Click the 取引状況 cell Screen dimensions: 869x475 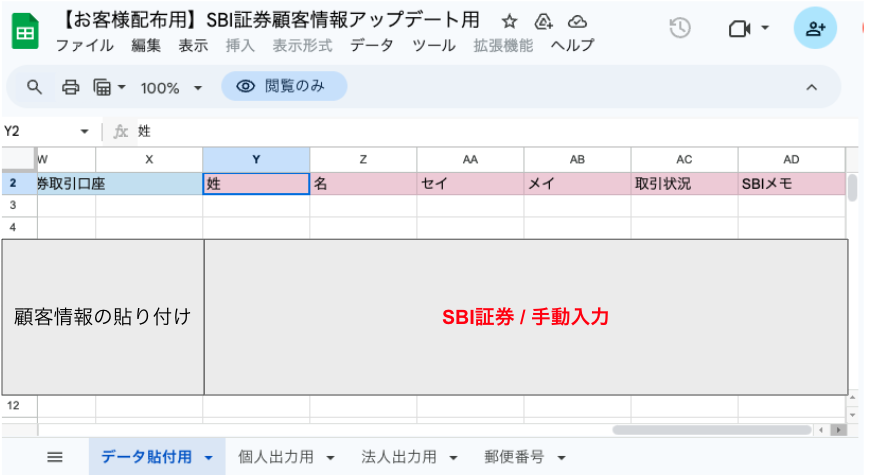[x=684, y=183]
